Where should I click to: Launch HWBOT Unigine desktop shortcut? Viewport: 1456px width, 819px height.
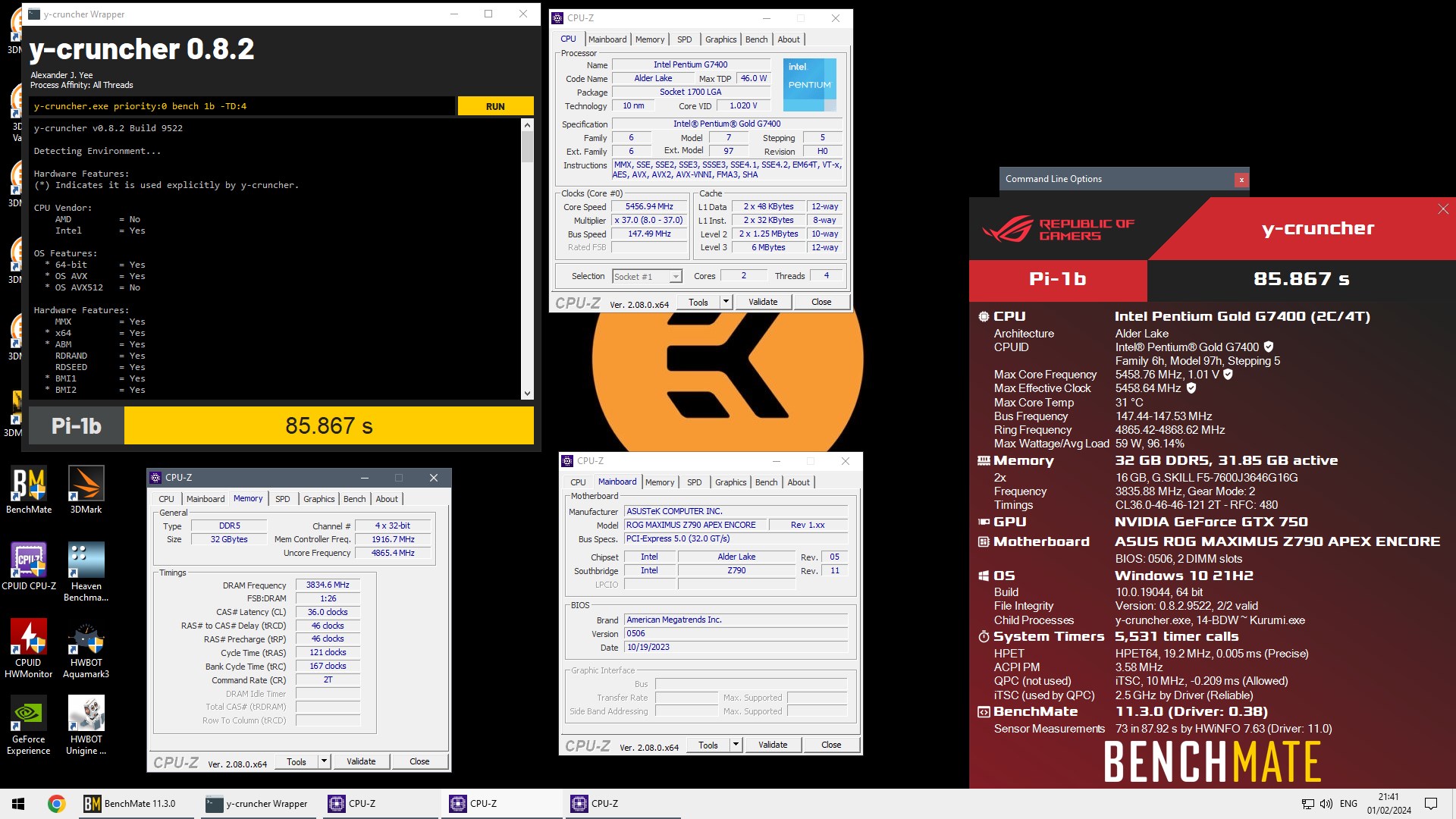pyautogui.click(x=86, y=725)
